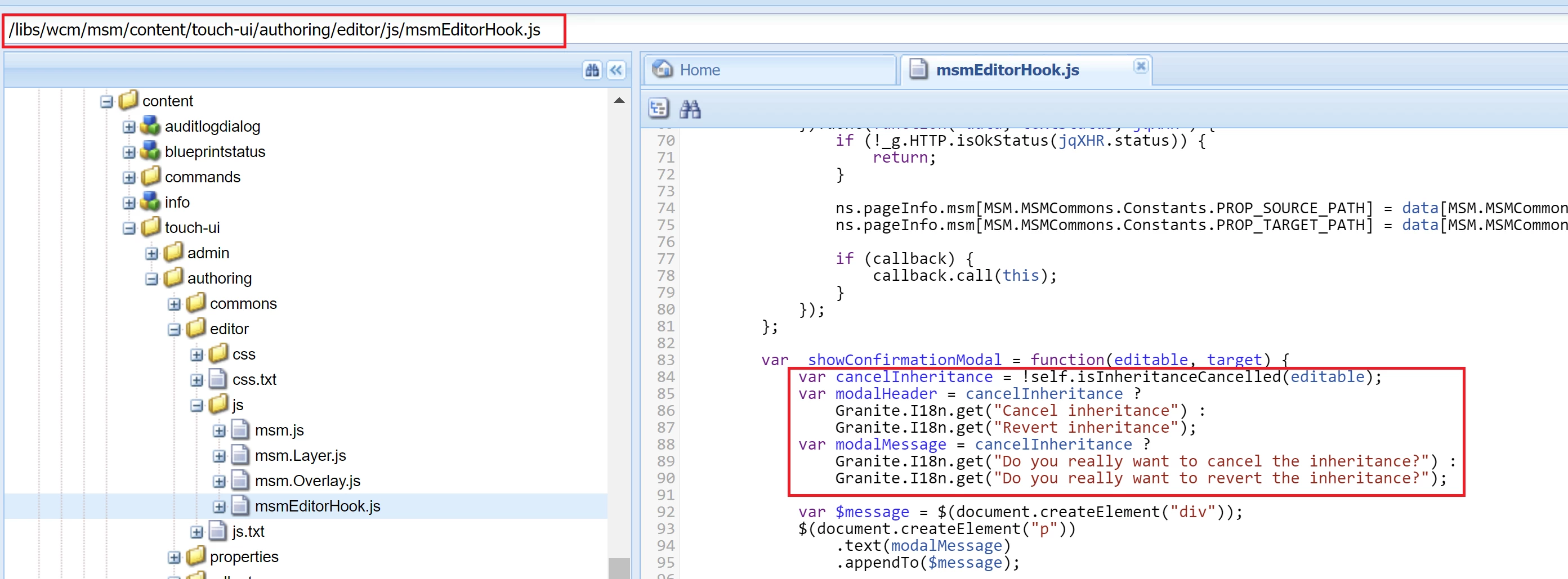Select msmEditorHook.js in the tree

(317, 506)
